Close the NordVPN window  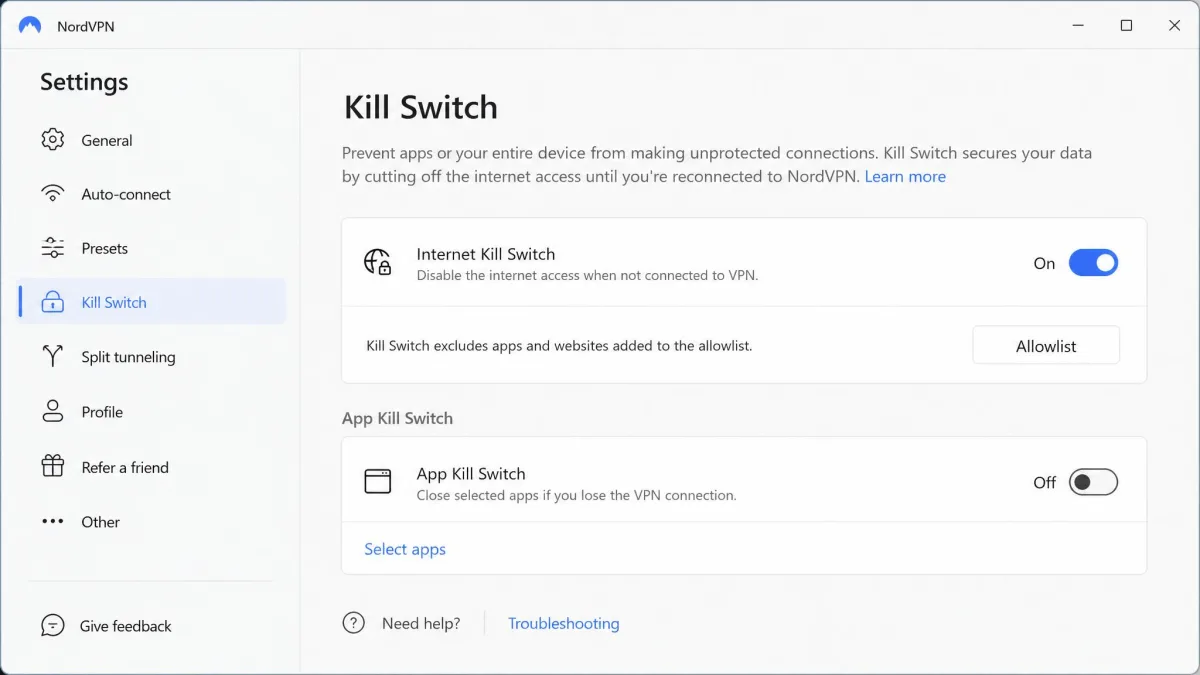[1175, 26]
